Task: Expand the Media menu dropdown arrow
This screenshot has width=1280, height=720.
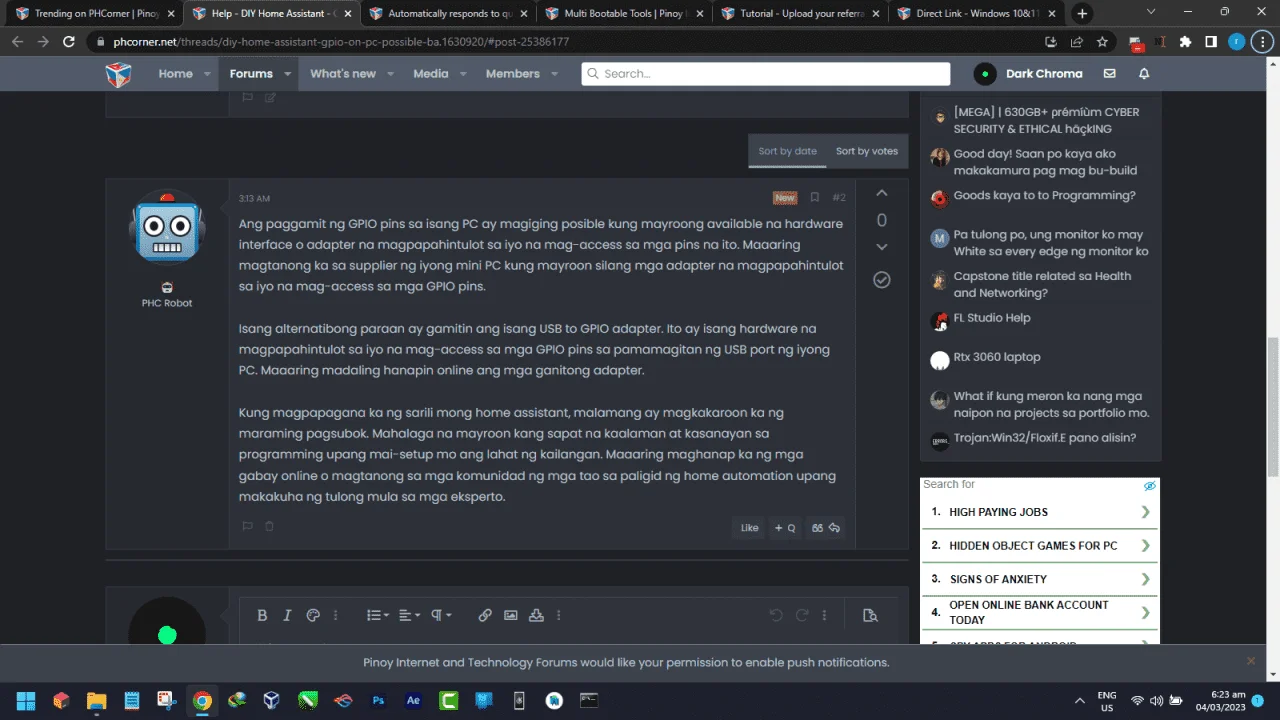Action: (463, 74)
